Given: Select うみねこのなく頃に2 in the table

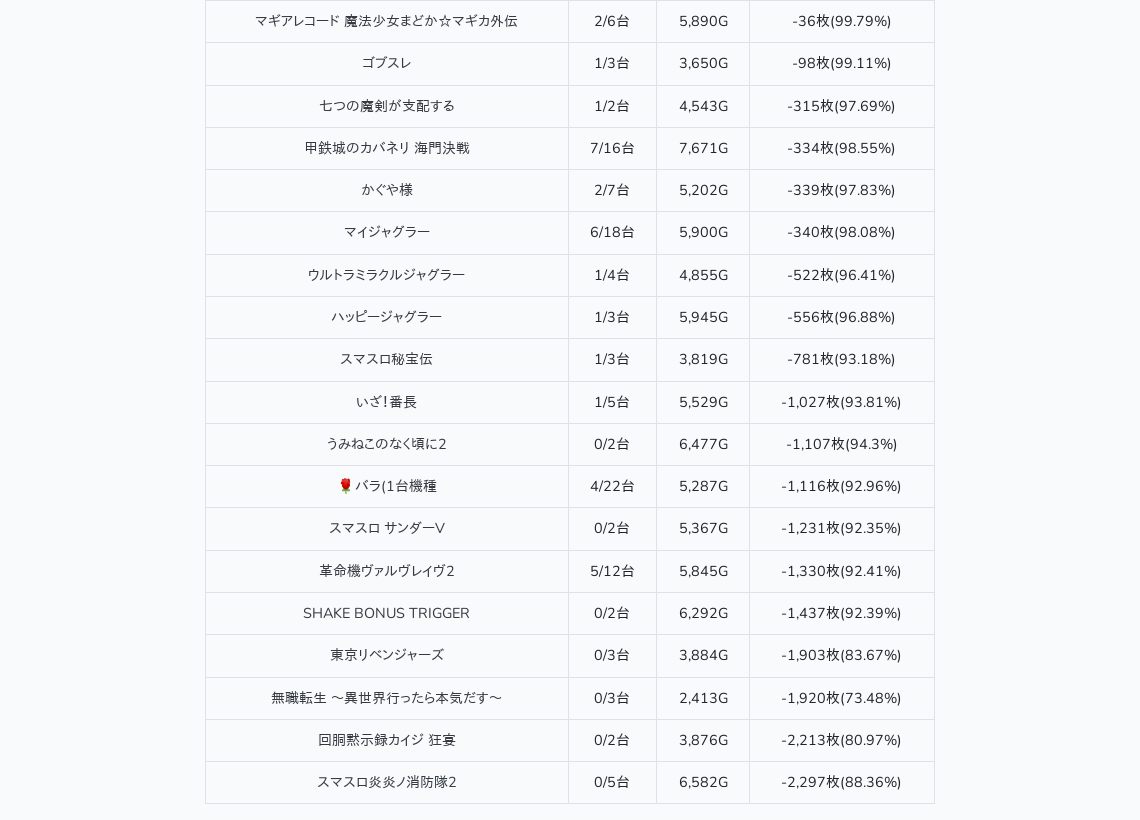Looking at the screenshot, I should tap(386, 444).
